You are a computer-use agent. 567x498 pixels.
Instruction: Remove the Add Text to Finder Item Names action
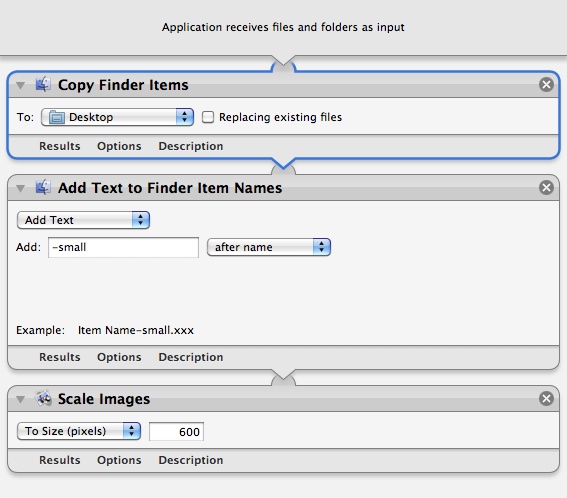click(546, 187)
